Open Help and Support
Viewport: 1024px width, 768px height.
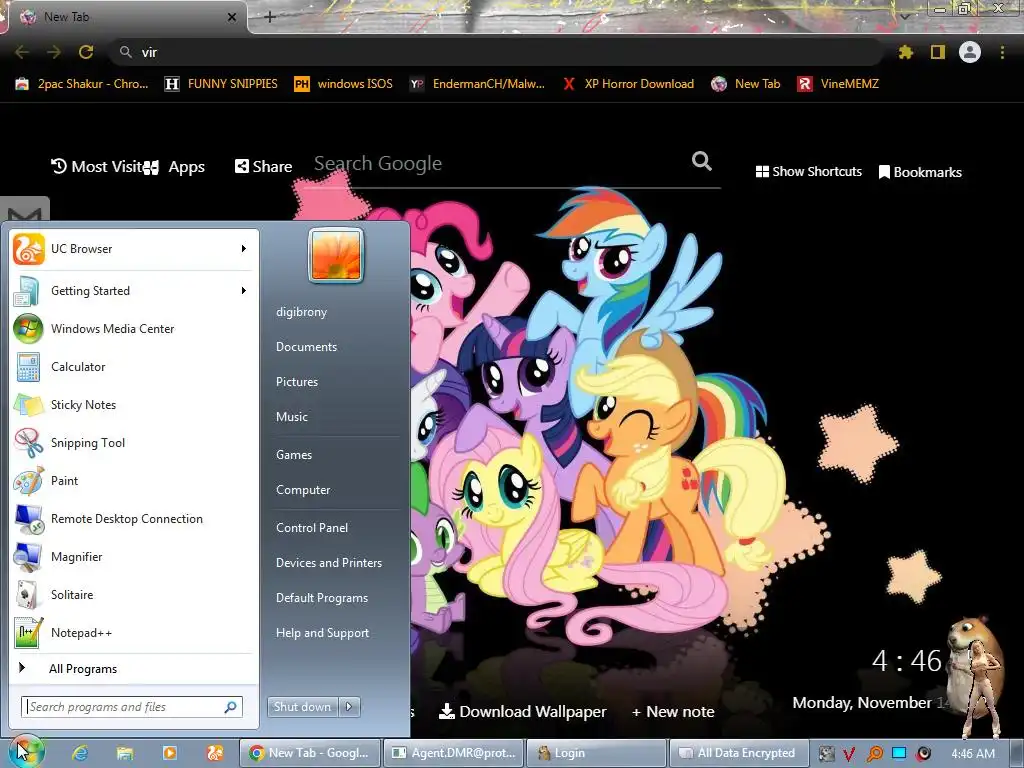point(323,633)
